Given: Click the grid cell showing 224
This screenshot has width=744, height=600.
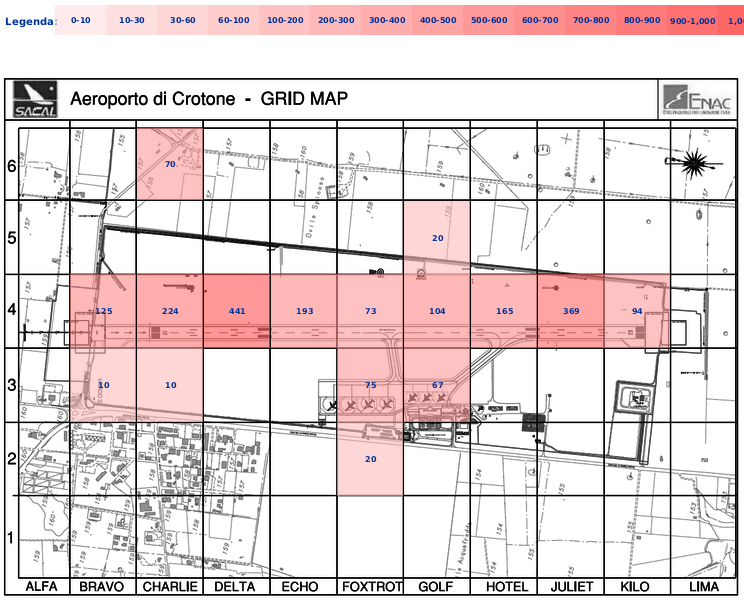Looking at the screenshot, I should point(170,311).
